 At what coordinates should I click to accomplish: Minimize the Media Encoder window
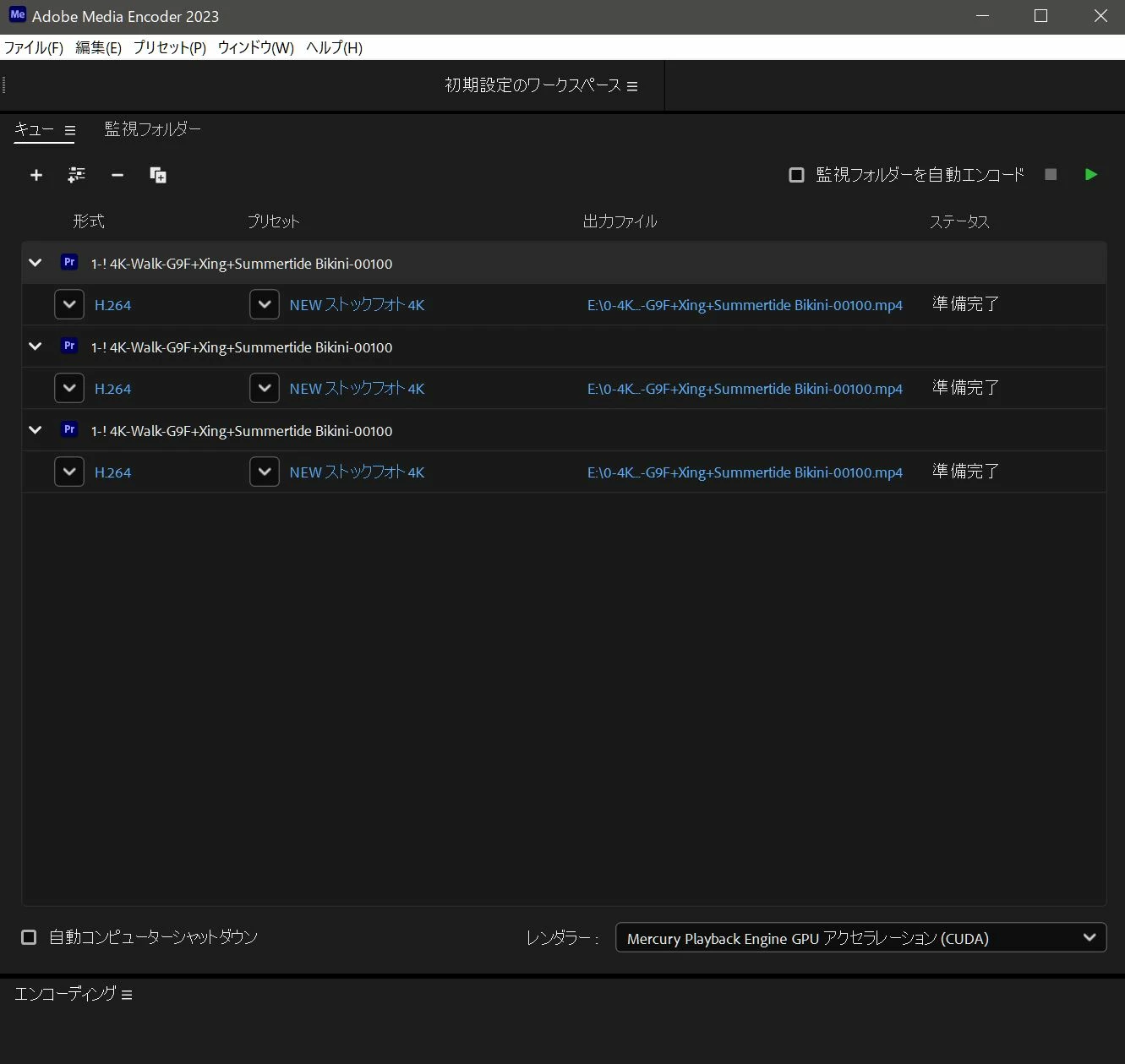[x=982, y=16]
